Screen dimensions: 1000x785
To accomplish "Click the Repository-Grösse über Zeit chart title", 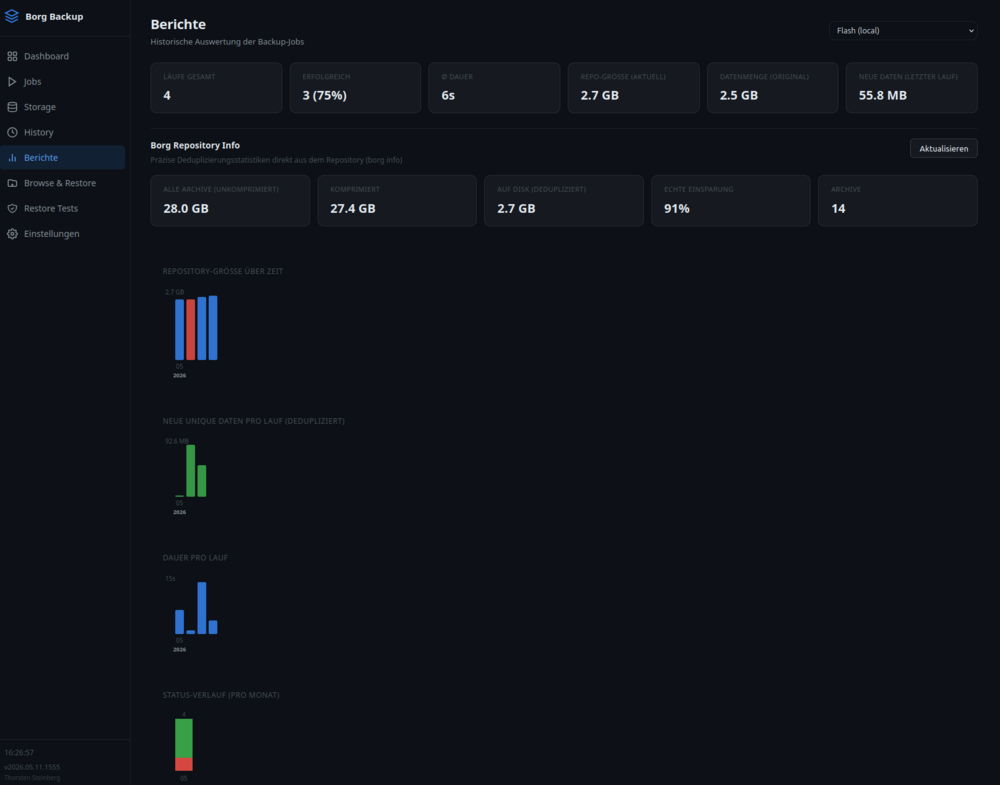I will pyautogui.click(x=223, y=271).
